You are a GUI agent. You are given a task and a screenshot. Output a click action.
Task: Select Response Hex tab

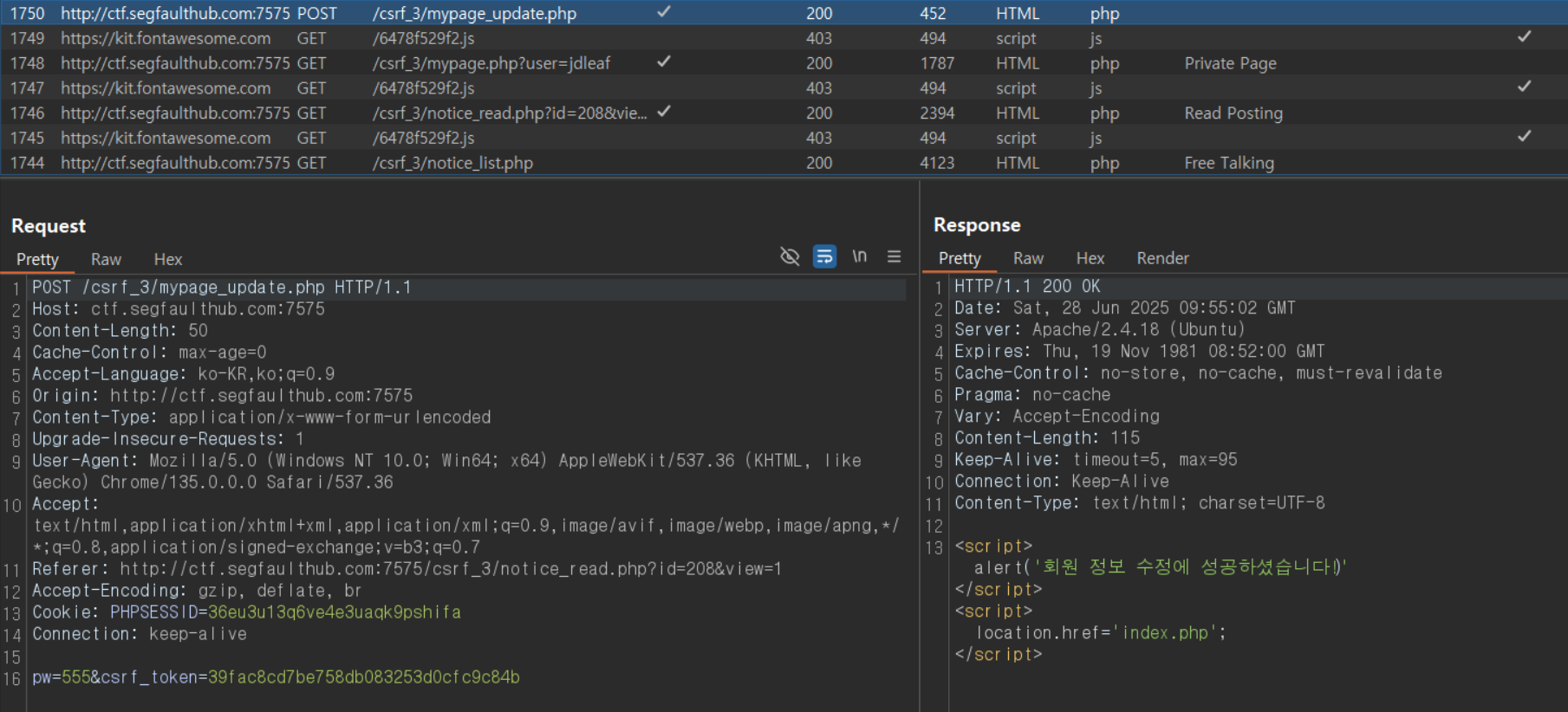(1090, 258)
